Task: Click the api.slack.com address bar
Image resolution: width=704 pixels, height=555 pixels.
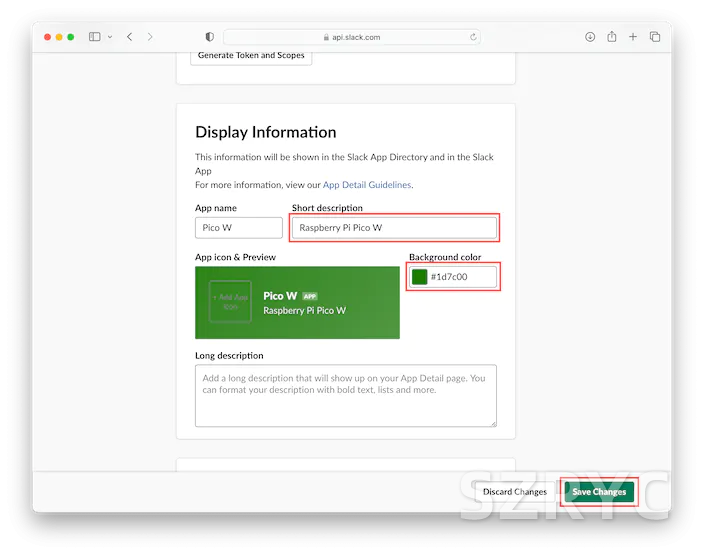Action: tap(351, 37)
